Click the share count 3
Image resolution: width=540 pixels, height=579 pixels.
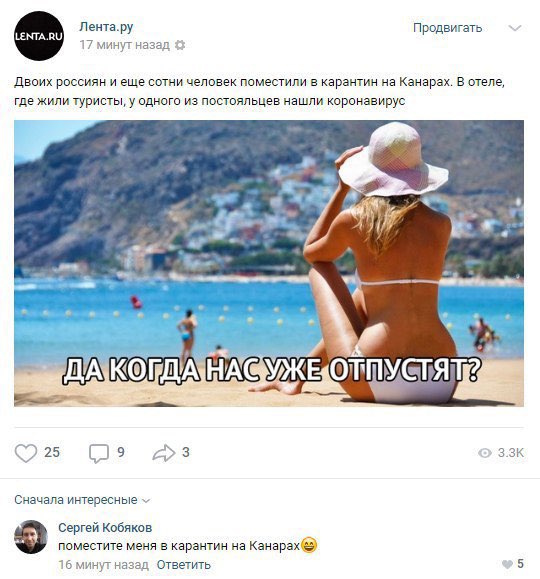pos(186,452)
